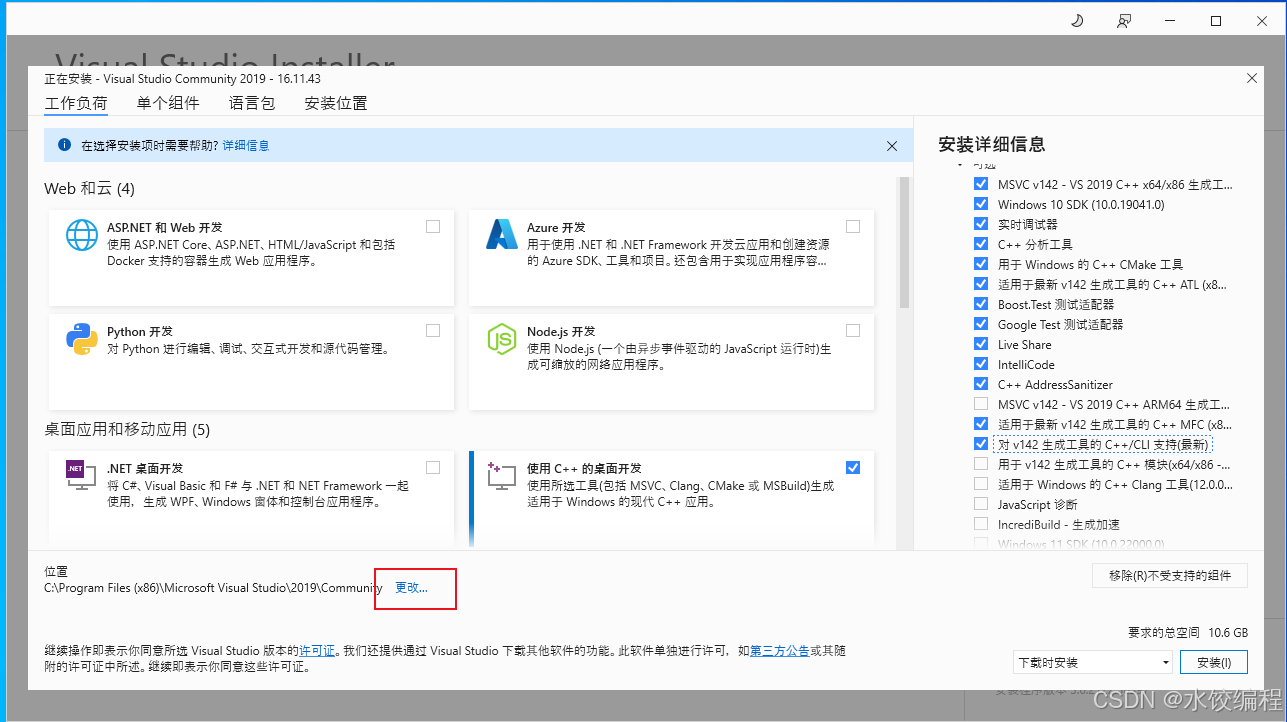Uncheck C++/CLI 支持 for v142
Viewport: 1287px width, 722px height.
coord(980,444)
